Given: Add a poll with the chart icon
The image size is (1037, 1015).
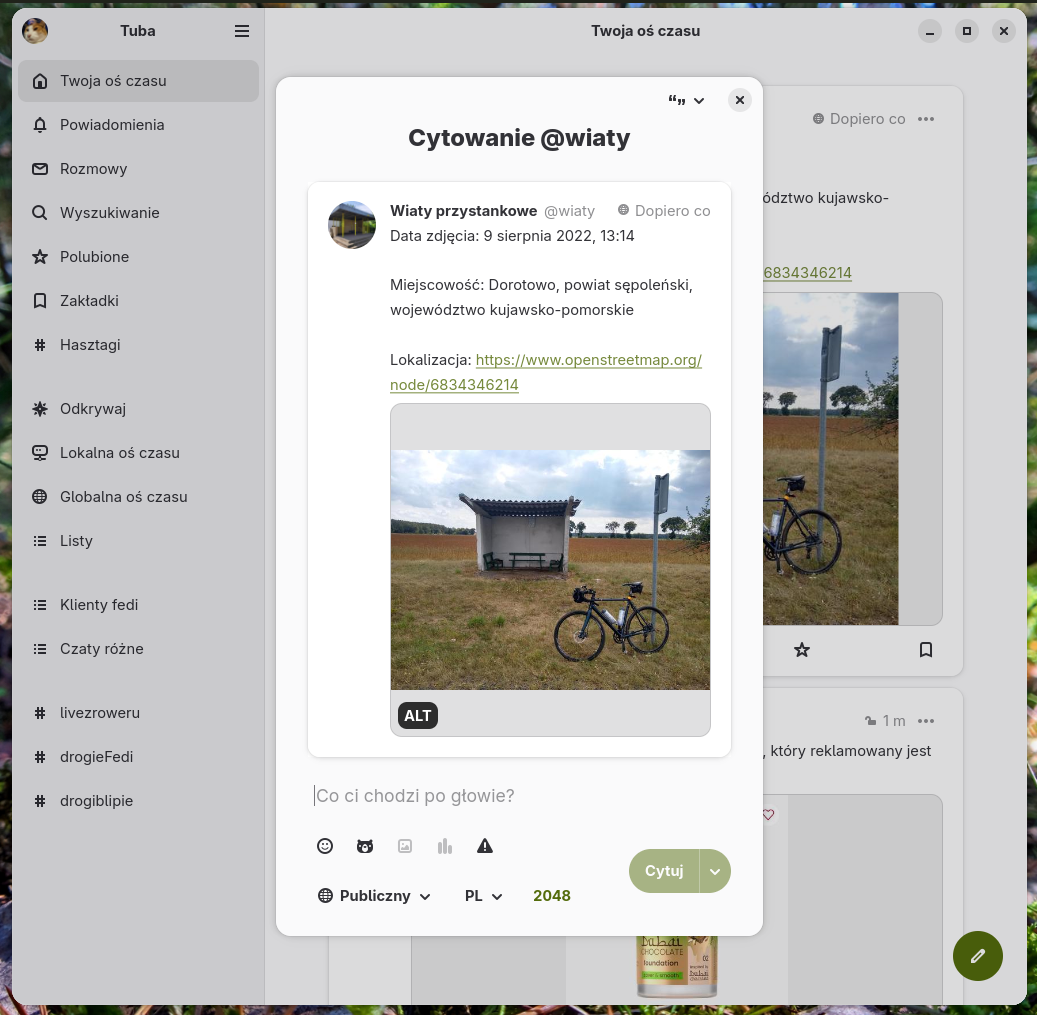Looking at the screenshot, I should [445, 846].
